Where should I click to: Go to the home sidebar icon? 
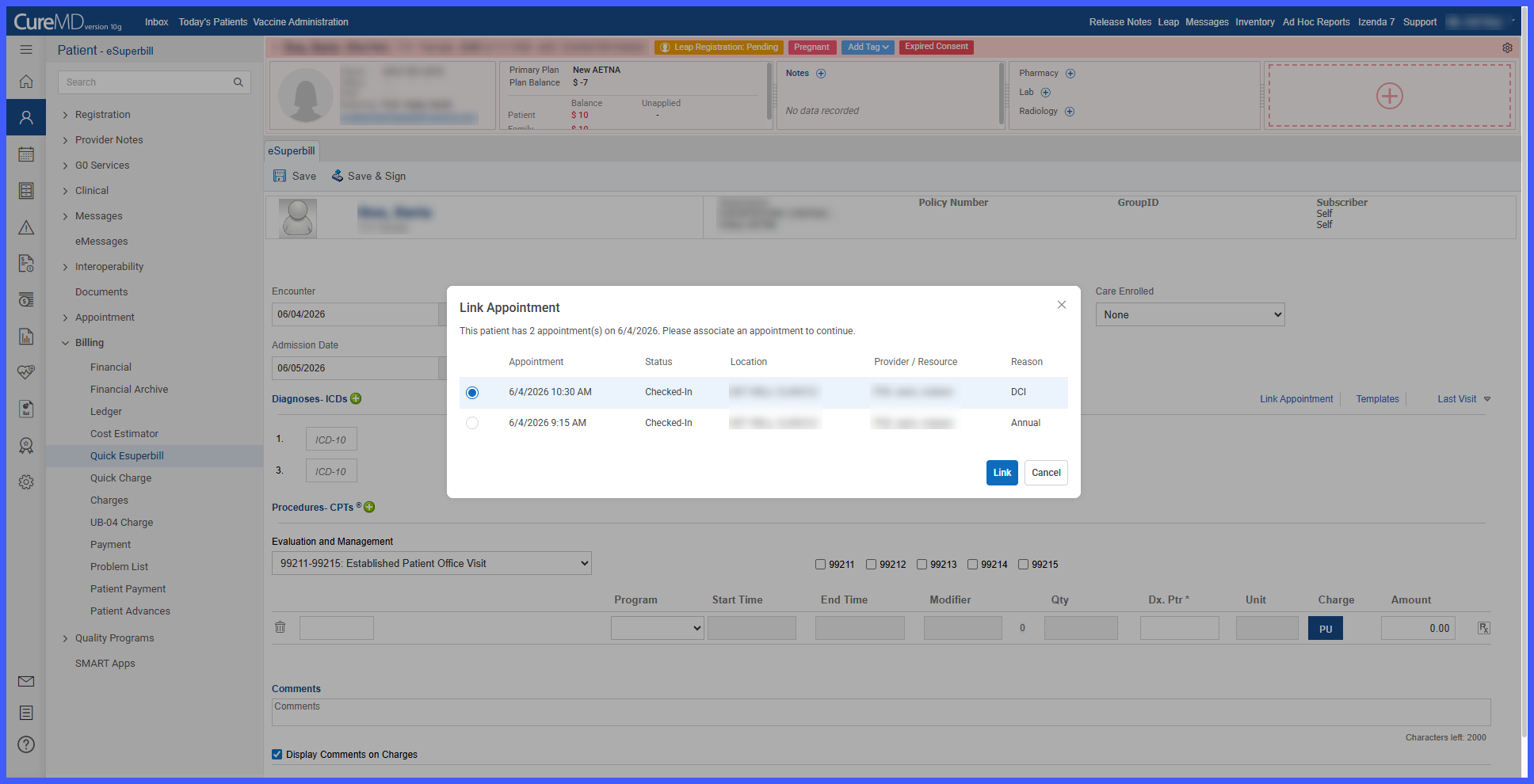(26, 82)
